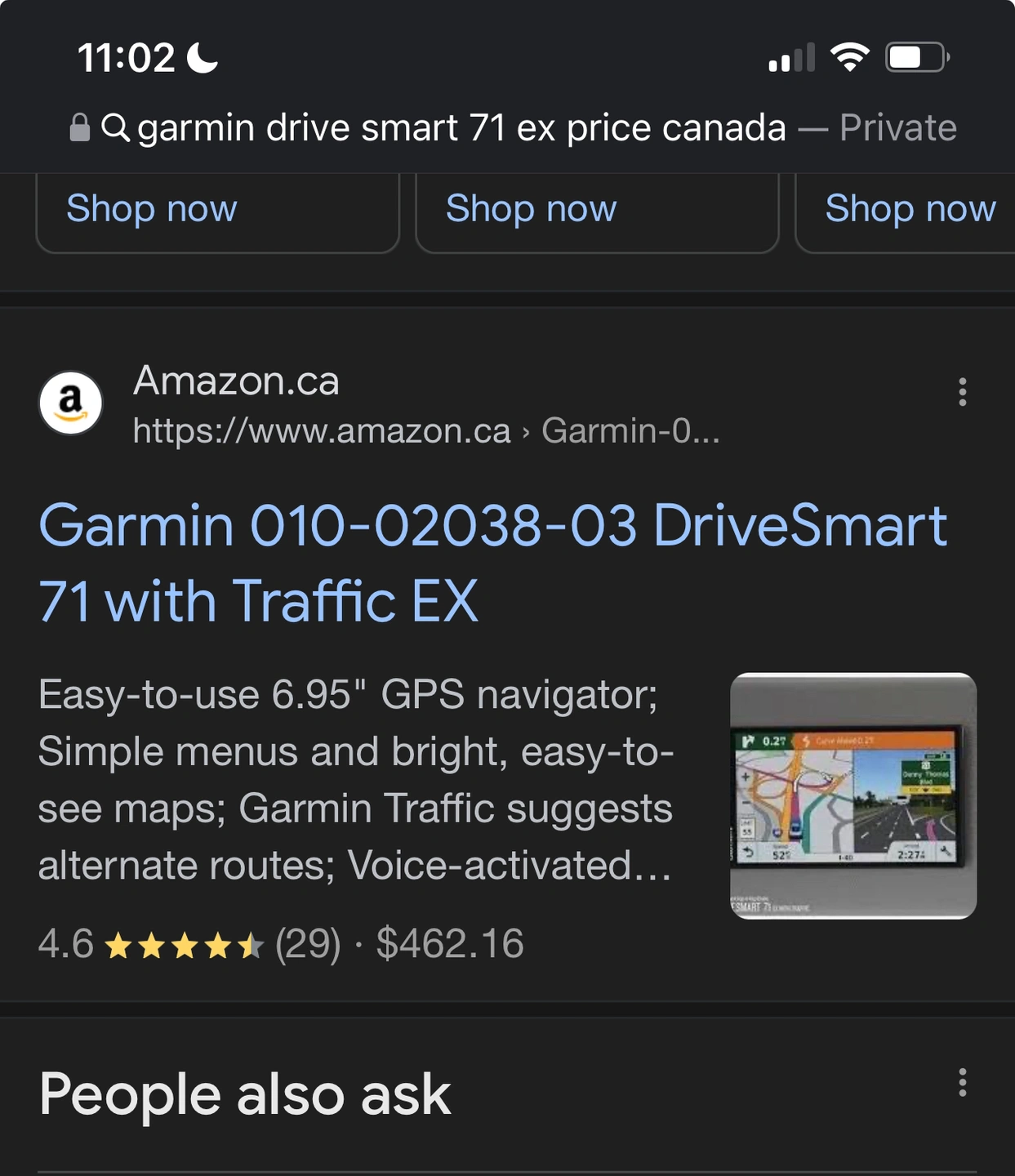The height and width of the screenshot is (1176, 1015).
Task: Click the middle Shop now button
Action: 597,211
